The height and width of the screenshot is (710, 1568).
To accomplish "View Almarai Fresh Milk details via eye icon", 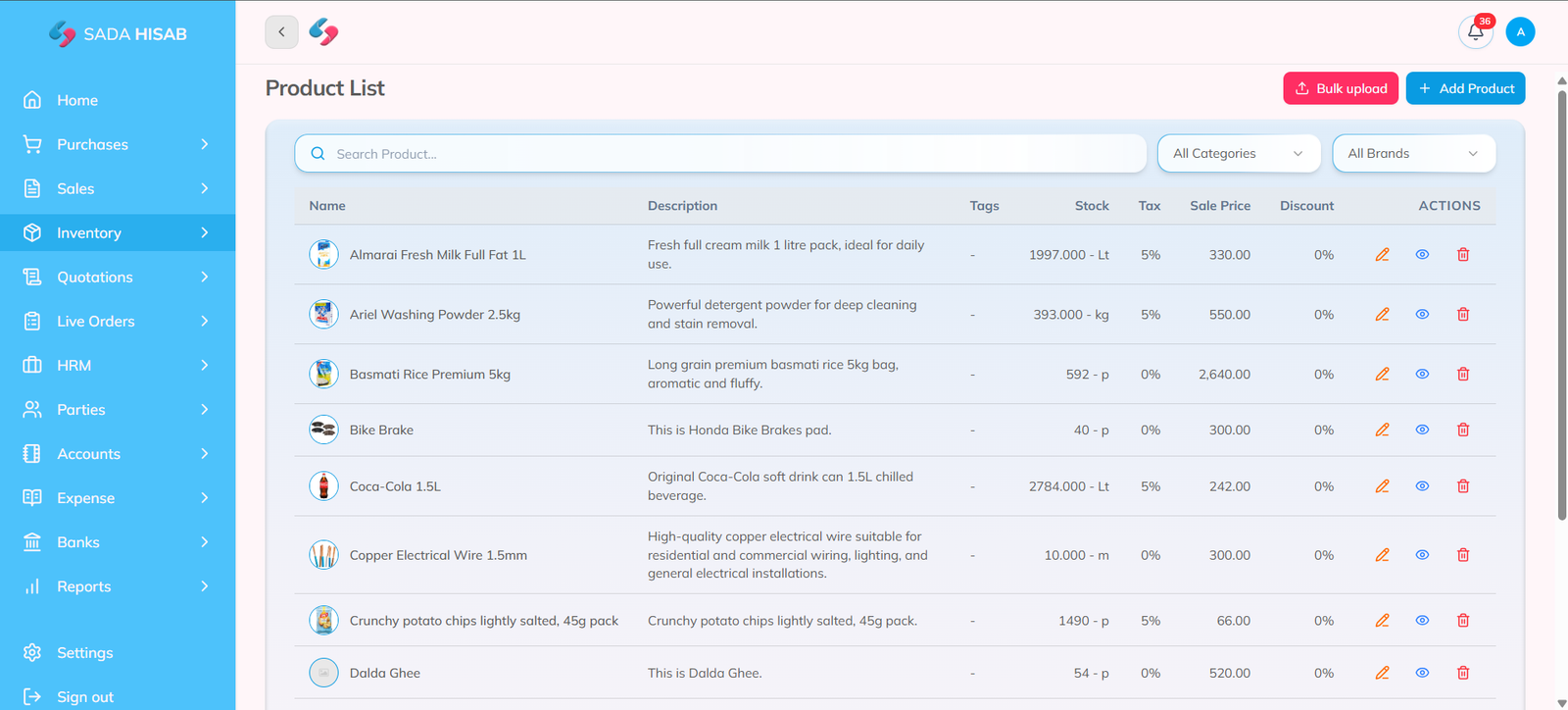I will tap(1422, 255).
